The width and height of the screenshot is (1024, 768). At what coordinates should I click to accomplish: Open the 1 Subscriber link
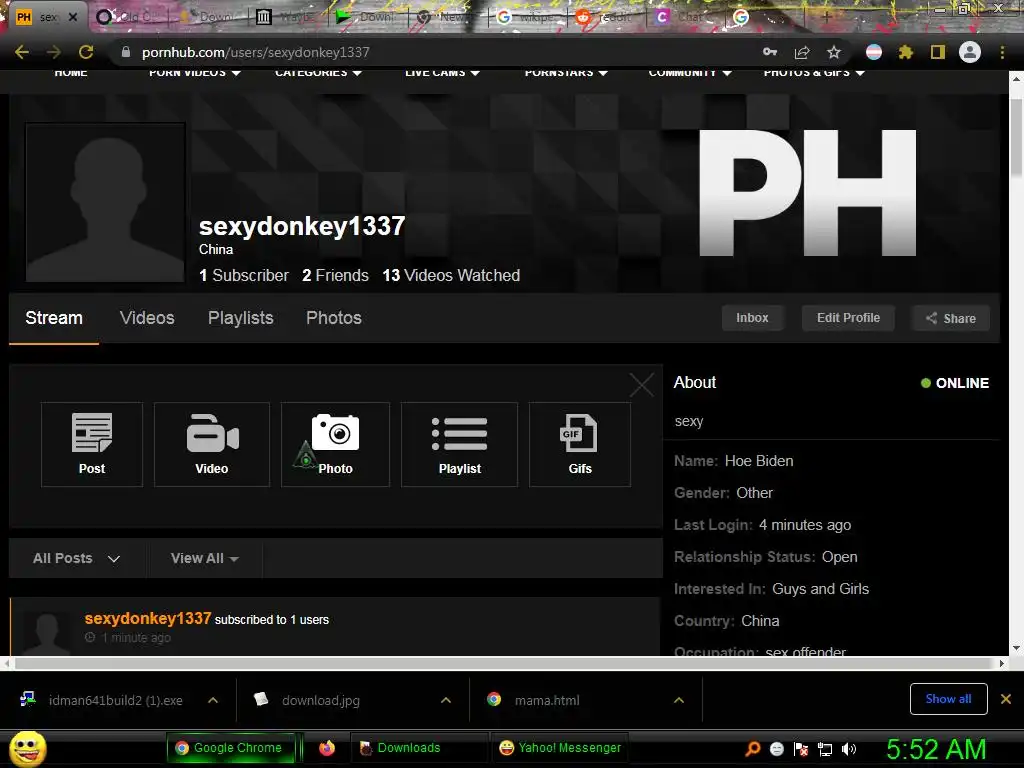pos(244,276)
